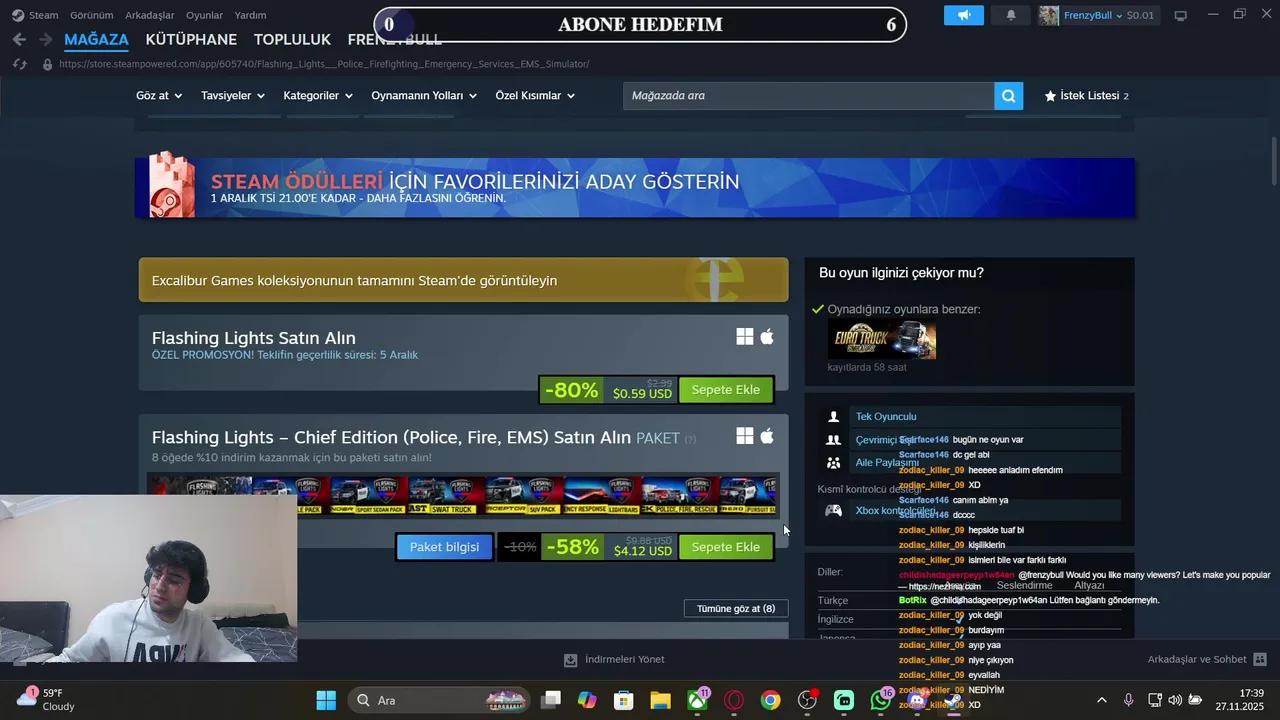Click the store URL address bar

click(324, 64)
